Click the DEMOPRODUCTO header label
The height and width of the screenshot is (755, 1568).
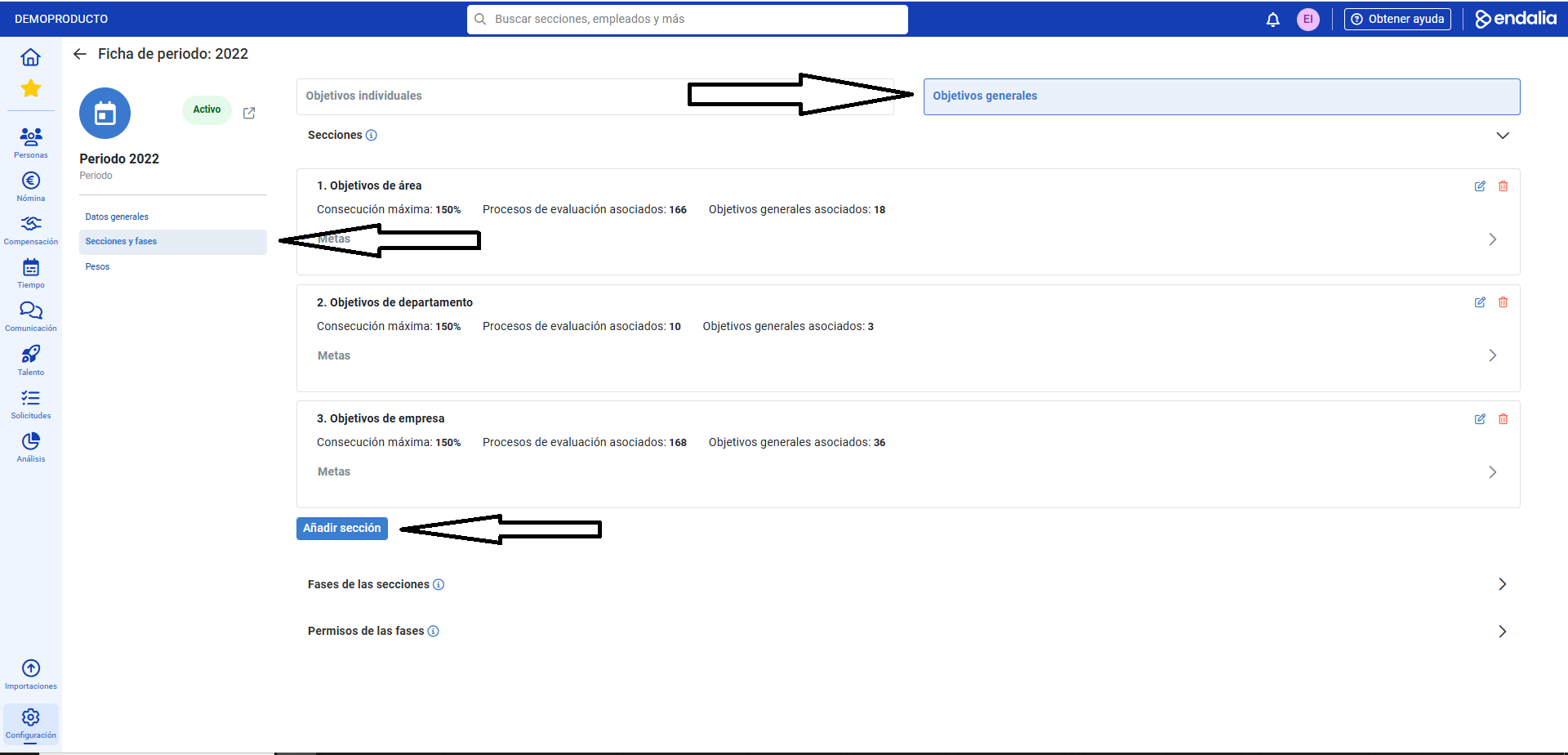[x=61, y=19]
